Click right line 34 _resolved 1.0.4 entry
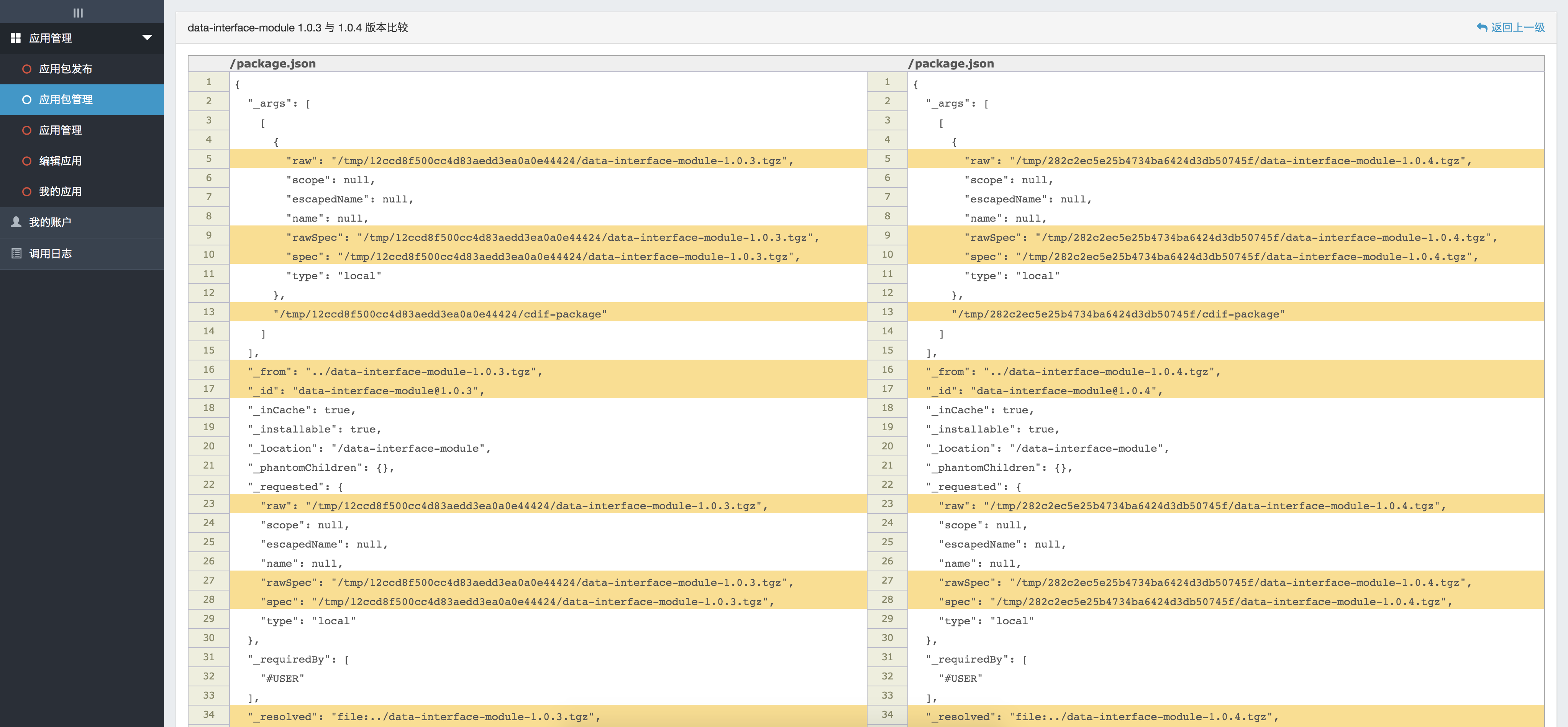The width and height of the screenshot is (1568, 727). point(1102,717)
